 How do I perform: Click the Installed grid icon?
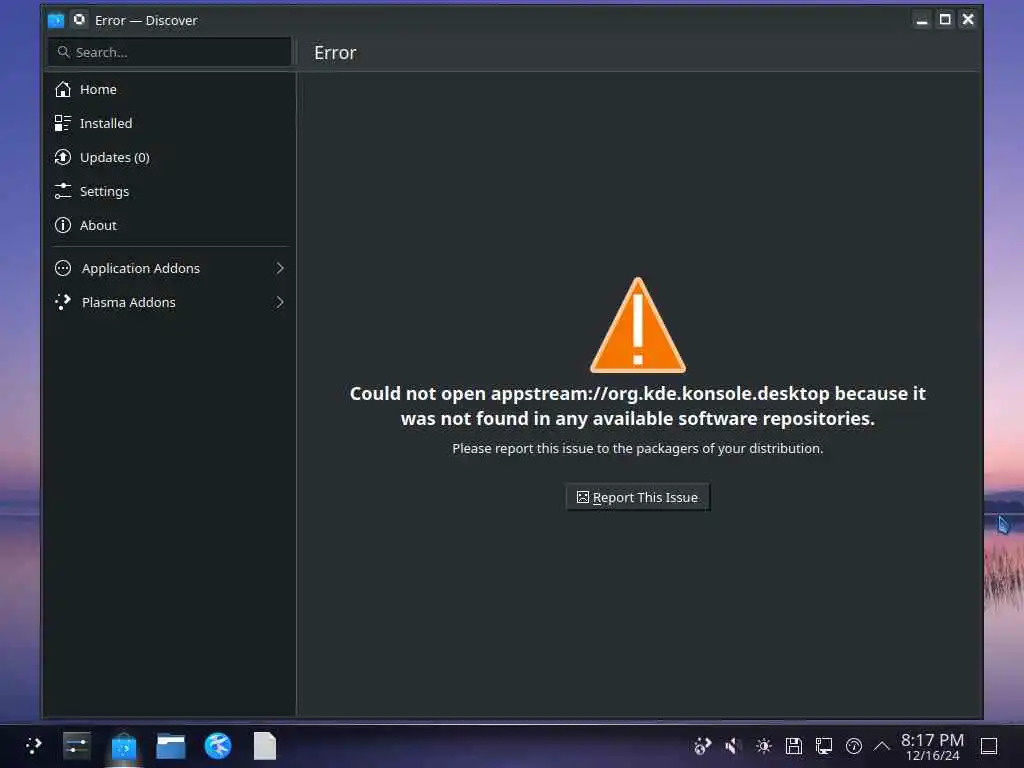click(x=63, y=123)
